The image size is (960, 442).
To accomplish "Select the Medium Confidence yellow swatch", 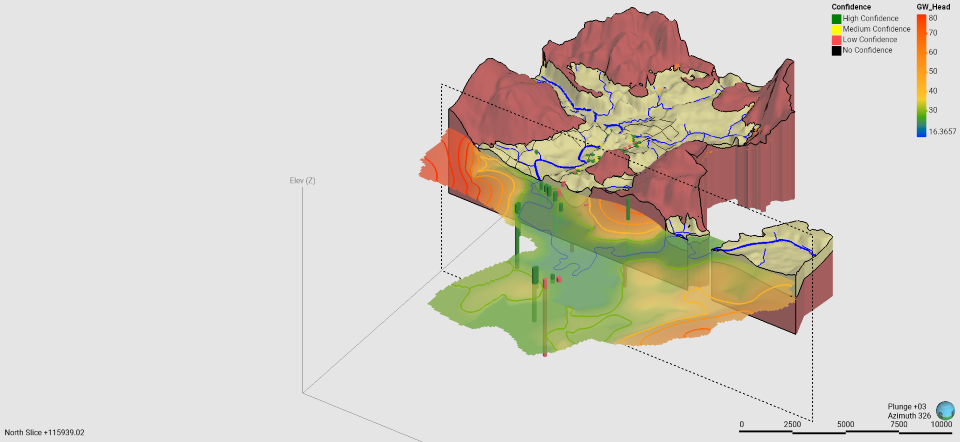I will coord(836,29).
